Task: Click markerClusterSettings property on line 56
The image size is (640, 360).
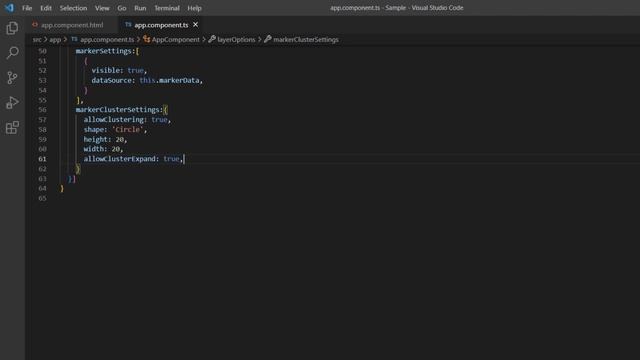Action: [x=118, y=110]
